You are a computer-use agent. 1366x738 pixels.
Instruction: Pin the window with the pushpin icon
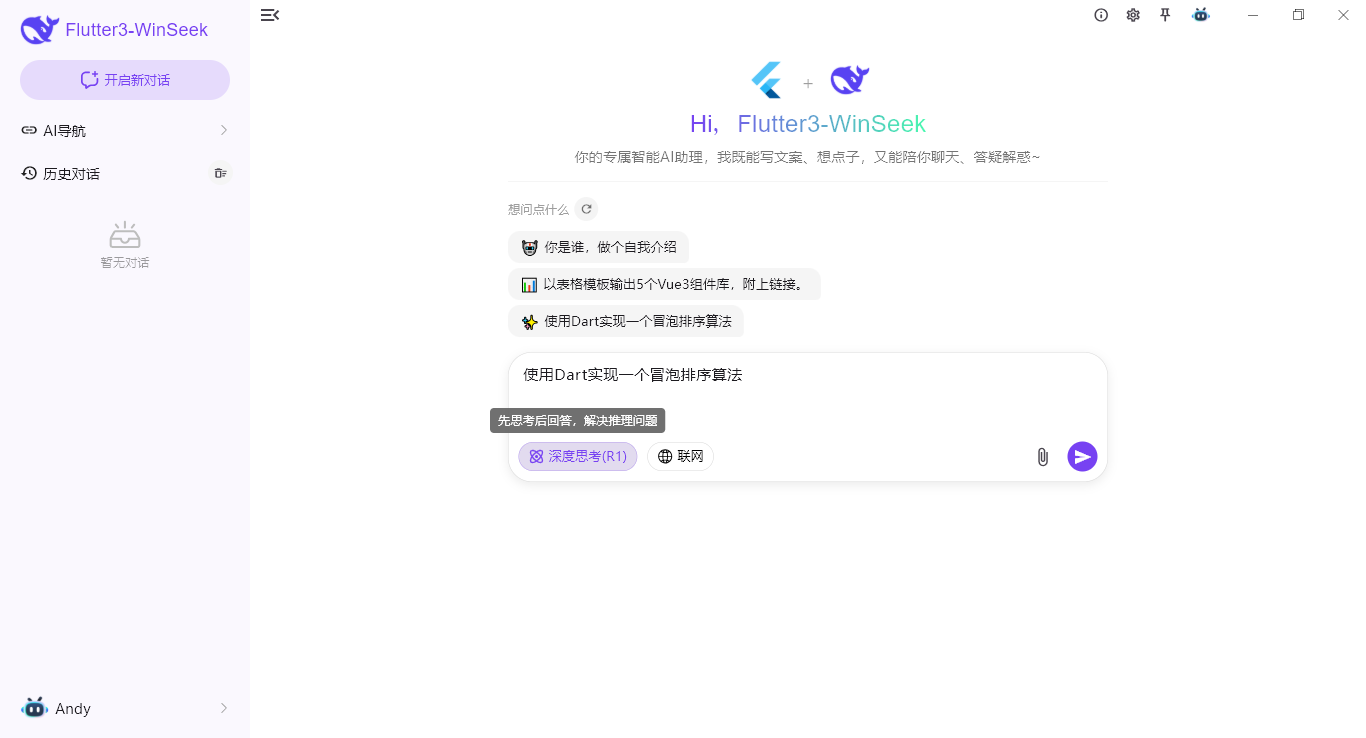click(x=1165, y=15)
